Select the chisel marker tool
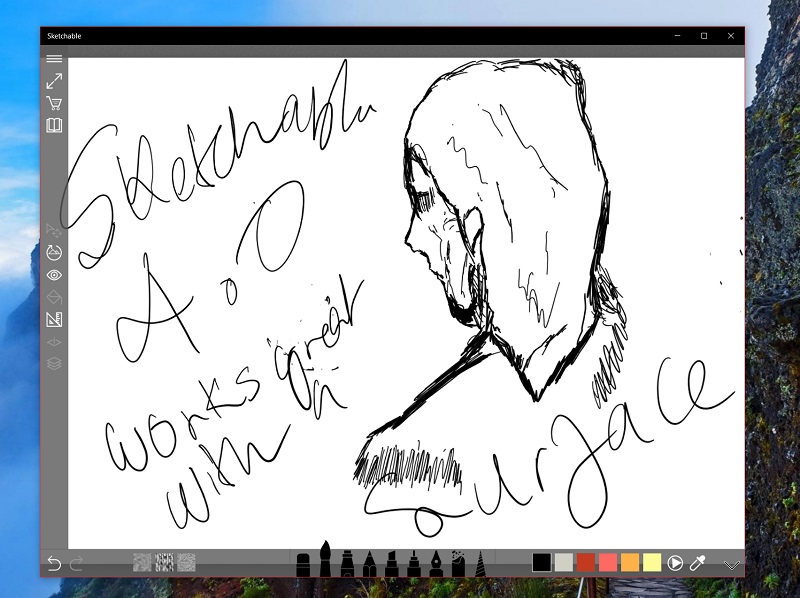Screen dimensions: 800x598 [x=391, y=563]
